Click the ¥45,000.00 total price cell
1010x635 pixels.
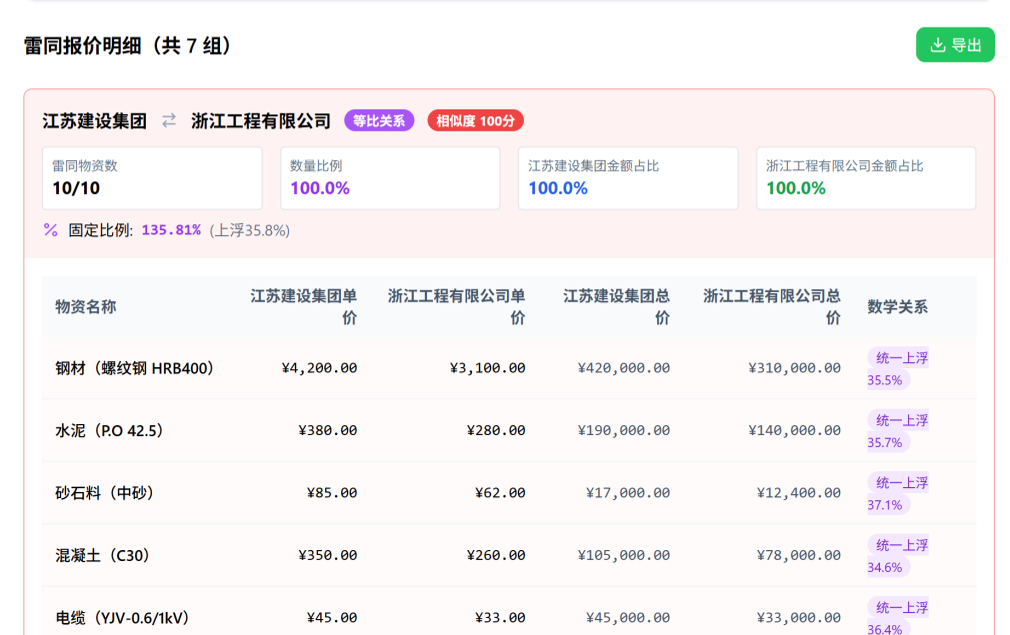pyautogui.click(x=628, y=618)
